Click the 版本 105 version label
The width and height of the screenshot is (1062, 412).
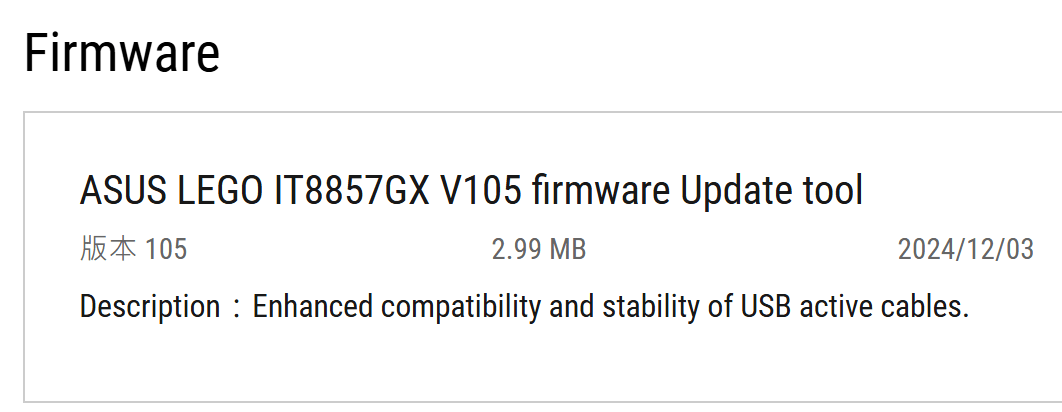coord(133,249)
